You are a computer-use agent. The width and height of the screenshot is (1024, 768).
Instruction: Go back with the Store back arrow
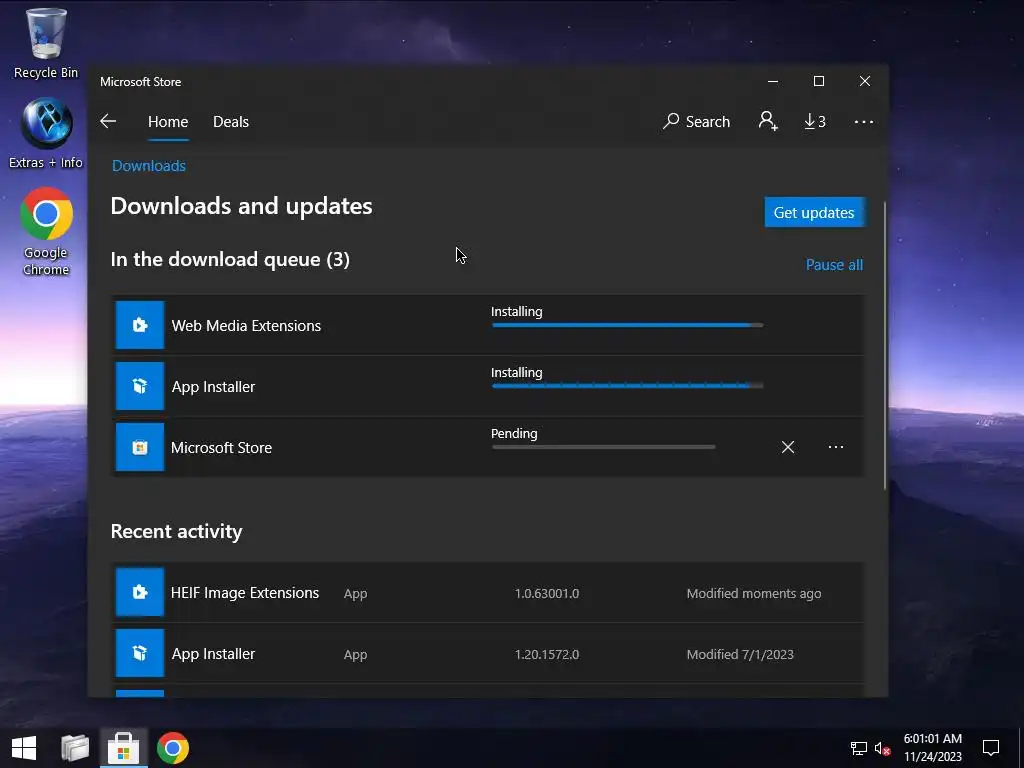(108, 121)
